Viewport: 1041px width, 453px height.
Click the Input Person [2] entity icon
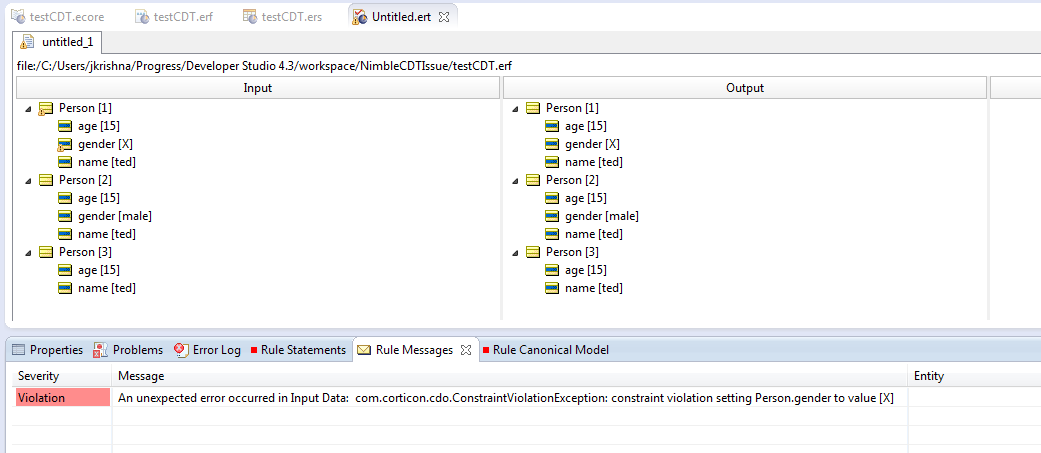[x=45, y=180]
